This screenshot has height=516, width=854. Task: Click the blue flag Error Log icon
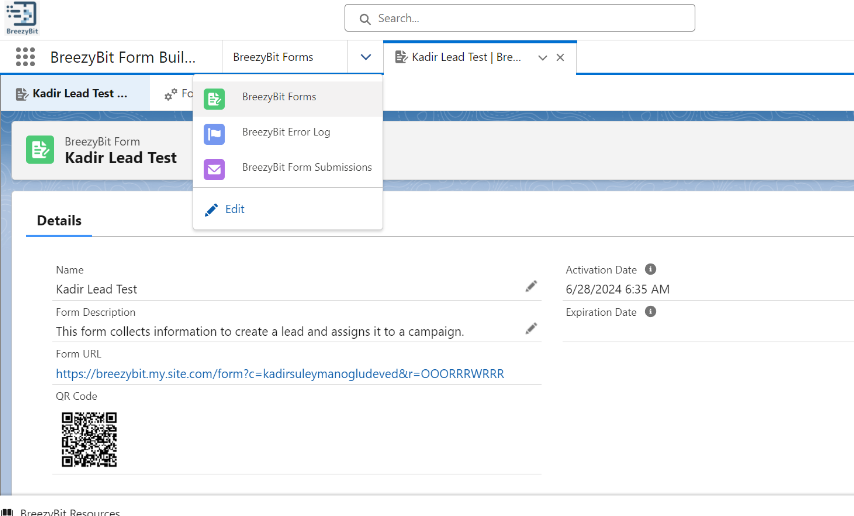coord(214,134)
